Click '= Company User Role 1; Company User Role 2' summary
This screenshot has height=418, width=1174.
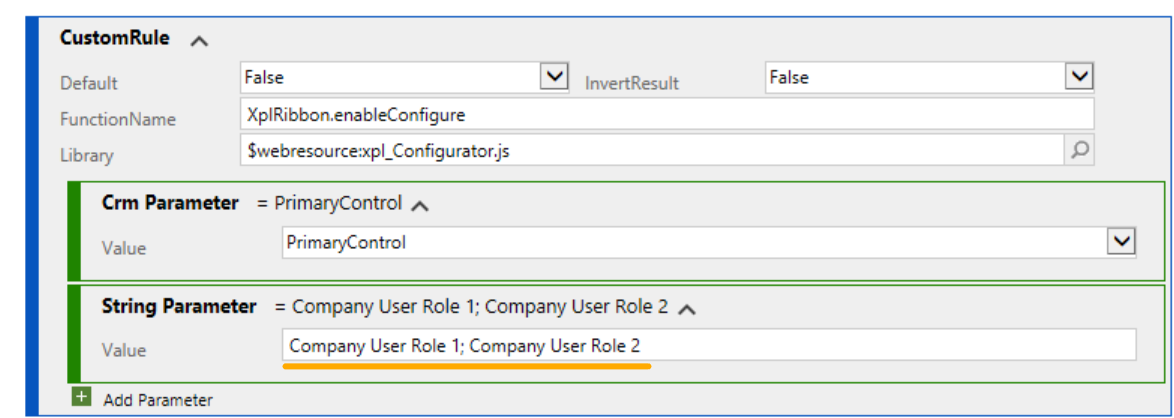tap(471, 306)
